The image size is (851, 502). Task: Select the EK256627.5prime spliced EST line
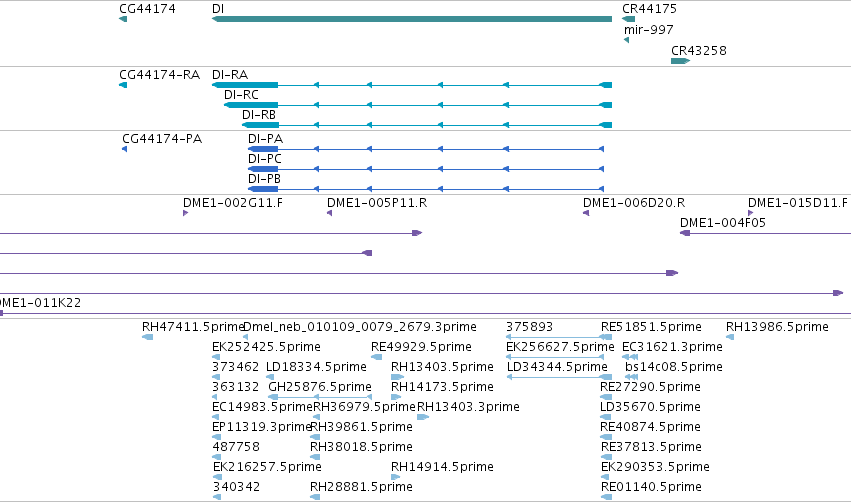[555, 357]
